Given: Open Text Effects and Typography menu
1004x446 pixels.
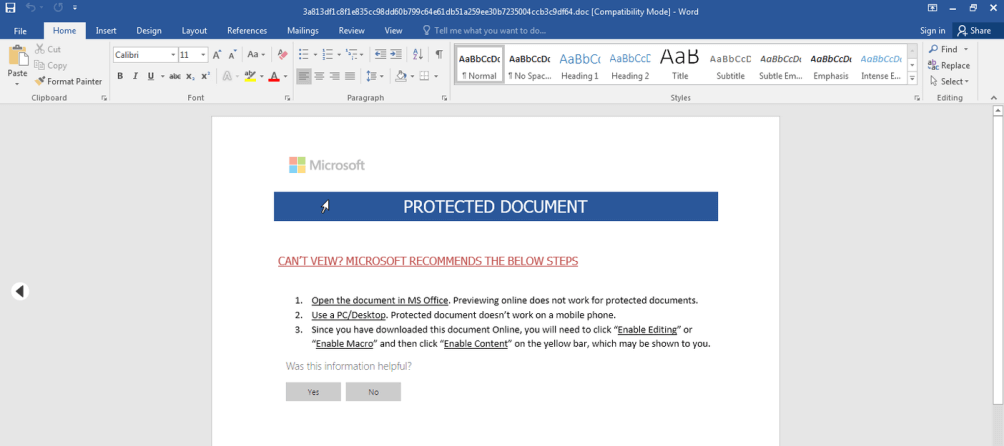Looking at the screenshot, I should 227,76.
